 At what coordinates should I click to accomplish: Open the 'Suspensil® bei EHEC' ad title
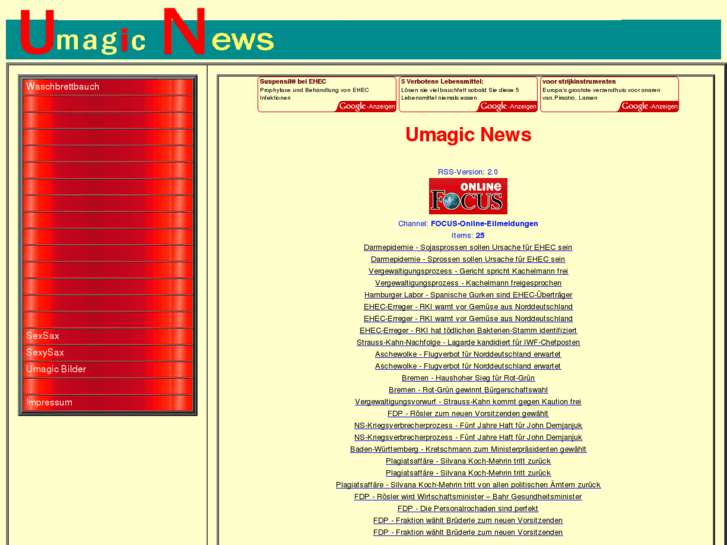[x=293, y=82]
